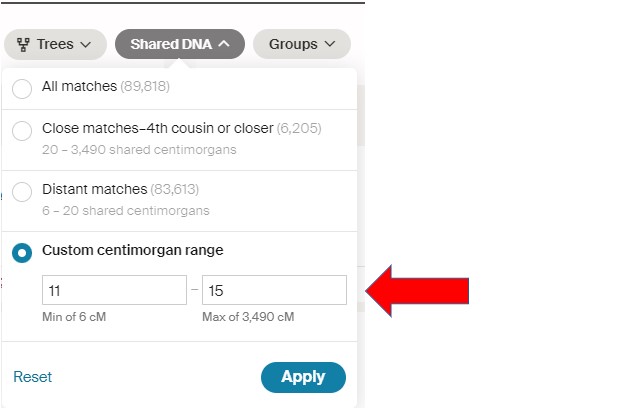This screenshot has height=409, width=621.
Task: Click the minimum centimorgan field showing 11
Action: [114, 290]
